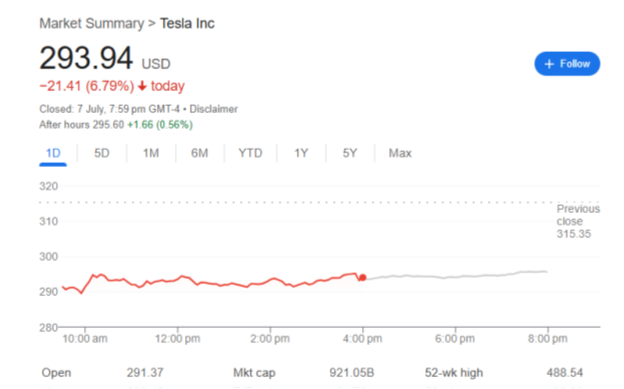624x389 pixels.
Task: Click the Follow button
Action: [x=567, y=64]
